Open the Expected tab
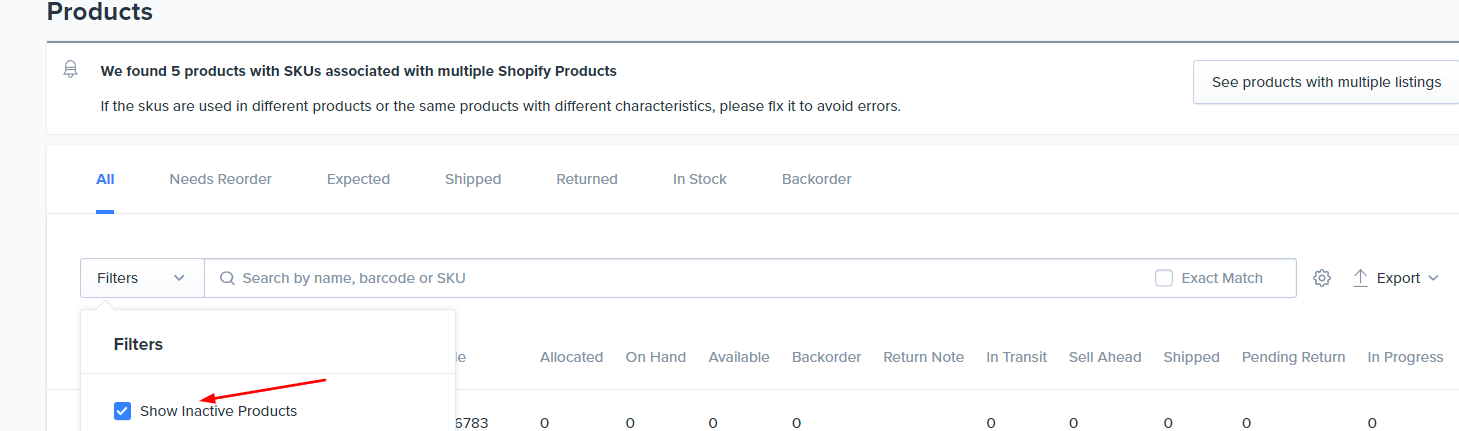 click(x=358, y=179)
